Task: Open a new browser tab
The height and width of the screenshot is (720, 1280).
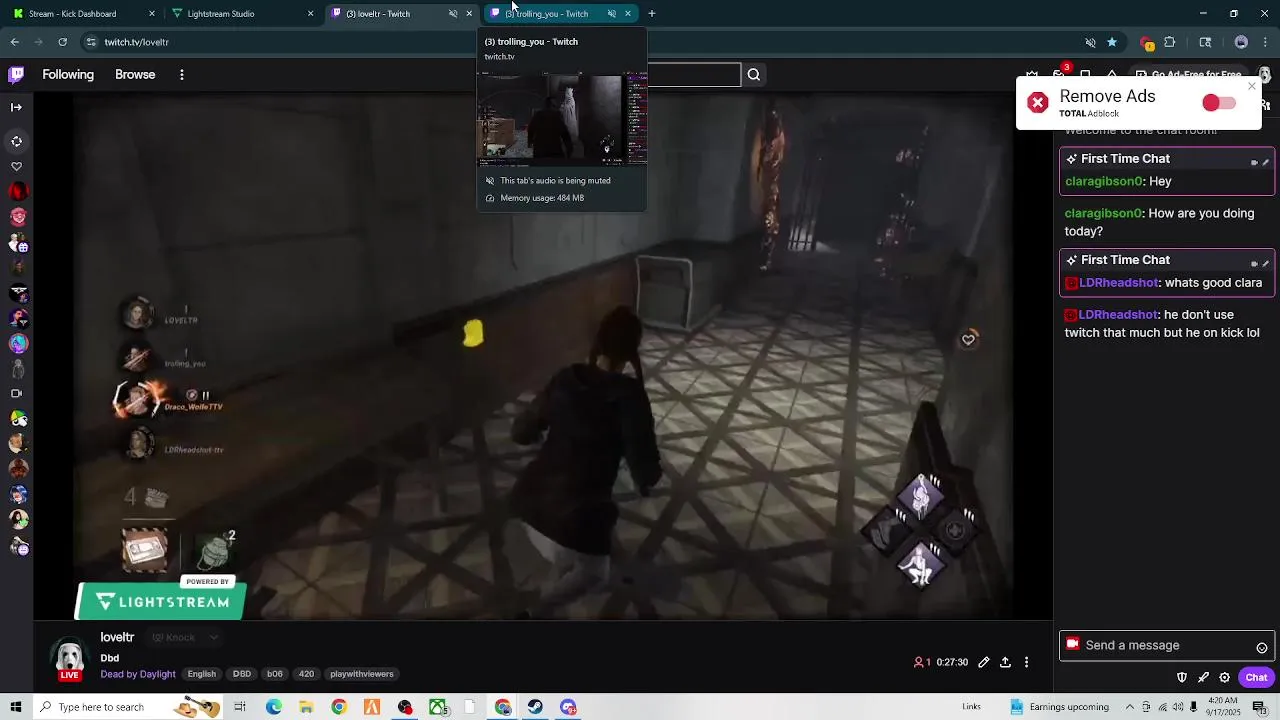Action: click(x=652, y=14)
